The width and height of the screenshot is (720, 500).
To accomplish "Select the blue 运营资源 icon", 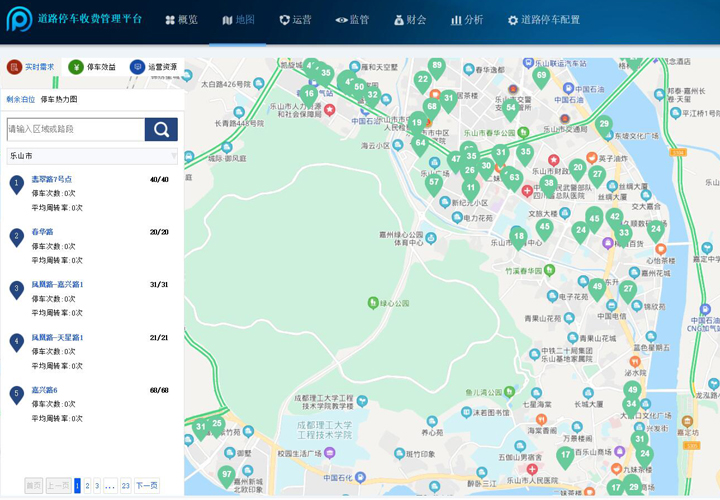I will pyautogui.click(x=137, y=67).
